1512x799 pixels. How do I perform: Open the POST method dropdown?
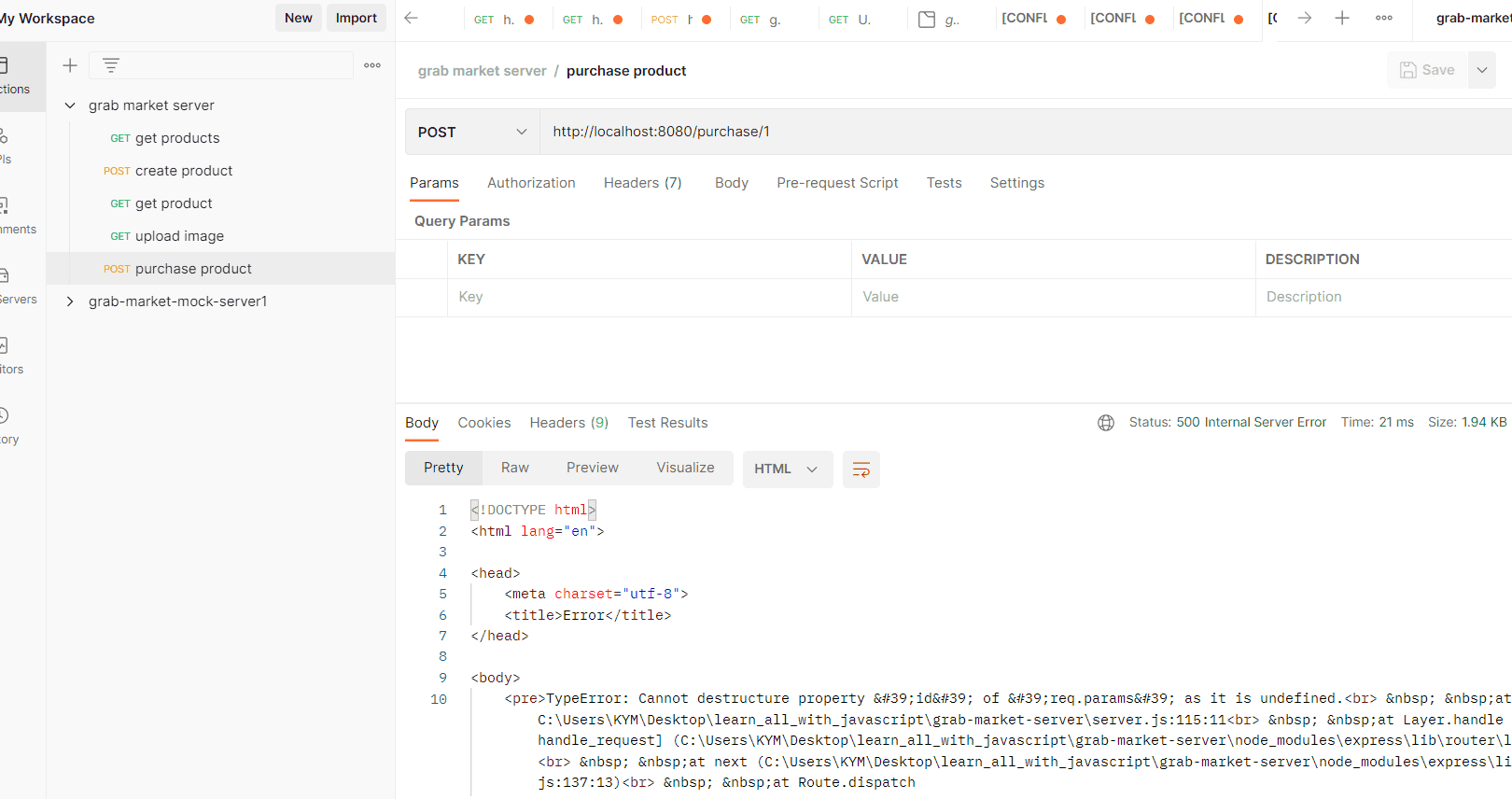pos(472,133)
